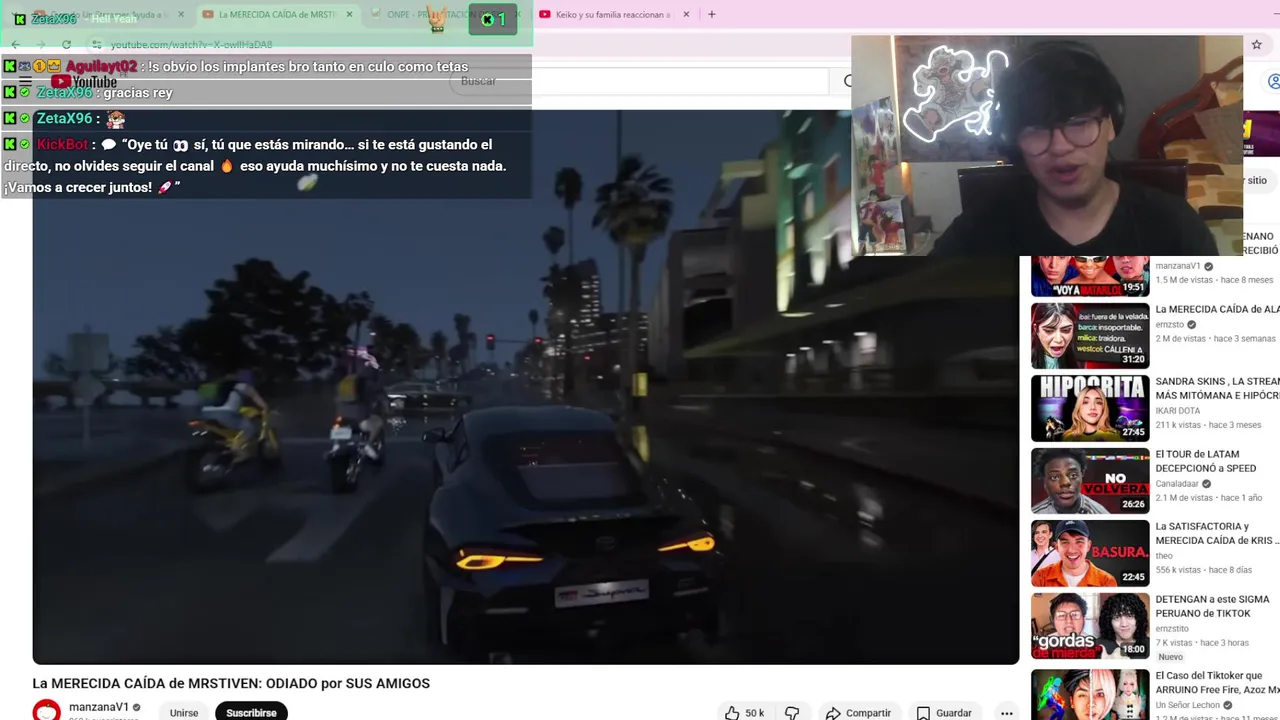Image resolution: width=1280 pixels, height=720 pixels.
Task: Close the Keiko y su familia tab
Action: point(685,14)
